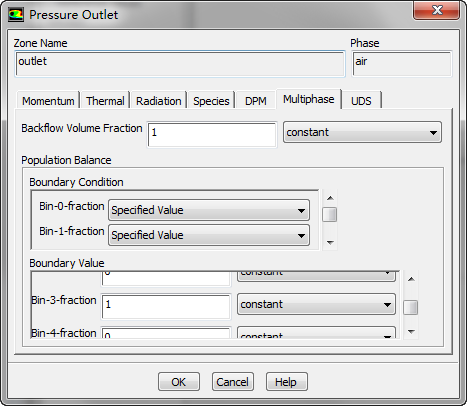This screenshot has width=467, height=406.
Task: Click the Backflow Volume Fraction input field
Action: pyautogui.click(x=212, y=134)
